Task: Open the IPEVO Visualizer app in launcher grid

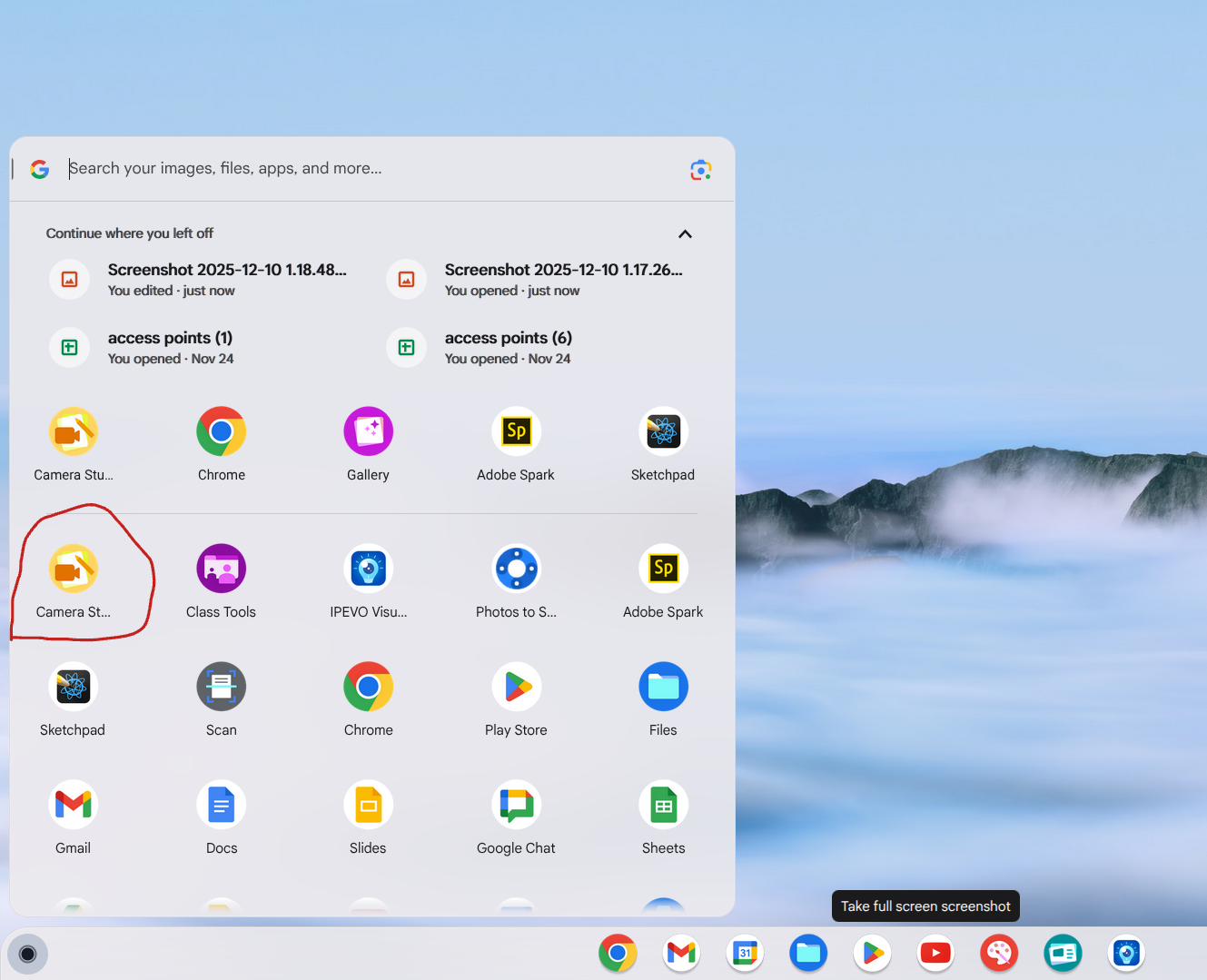Action: [368, 569]
